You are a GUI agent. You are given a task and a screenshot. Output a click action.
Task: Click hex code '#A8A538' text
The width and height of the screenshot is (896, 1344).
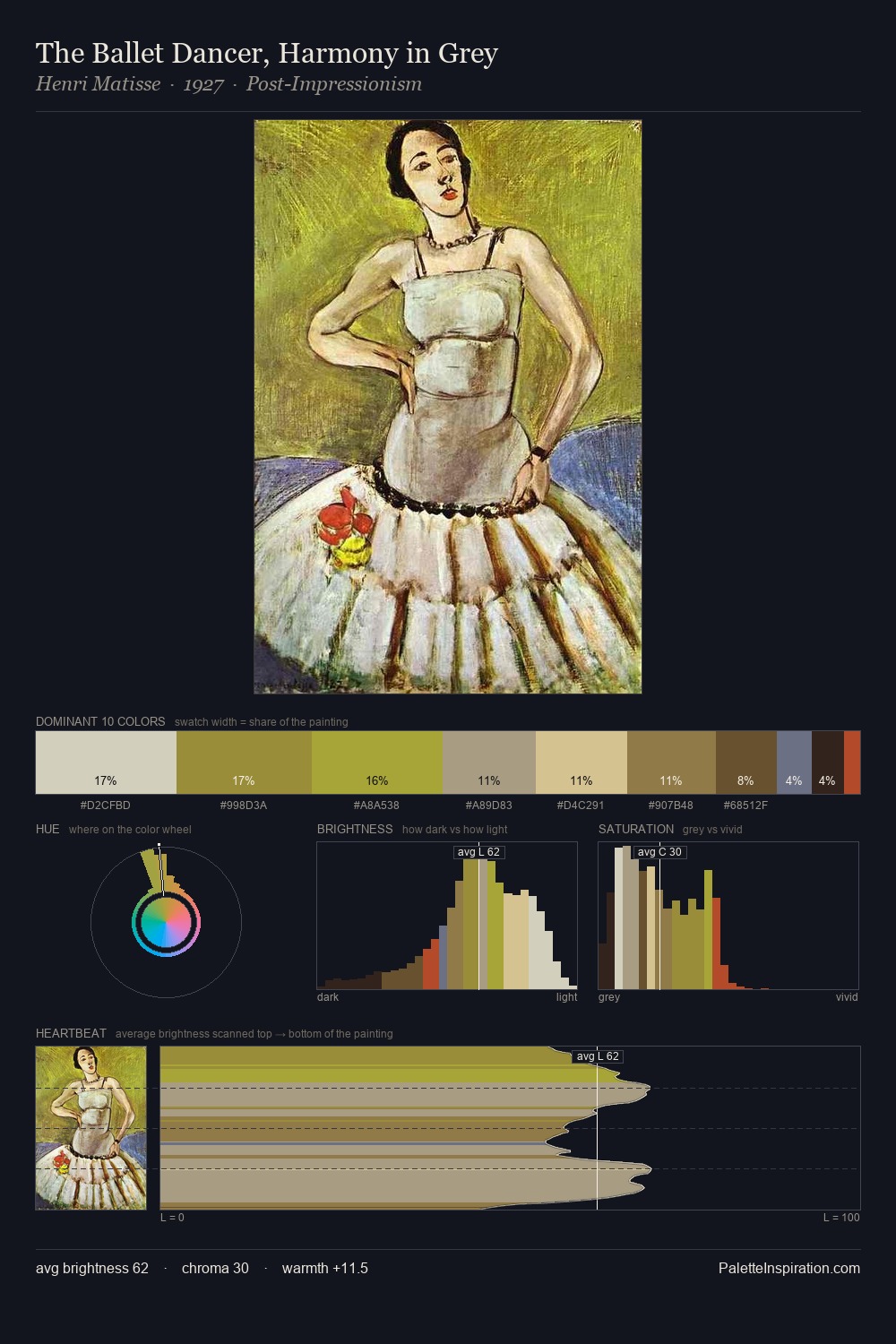376,806
